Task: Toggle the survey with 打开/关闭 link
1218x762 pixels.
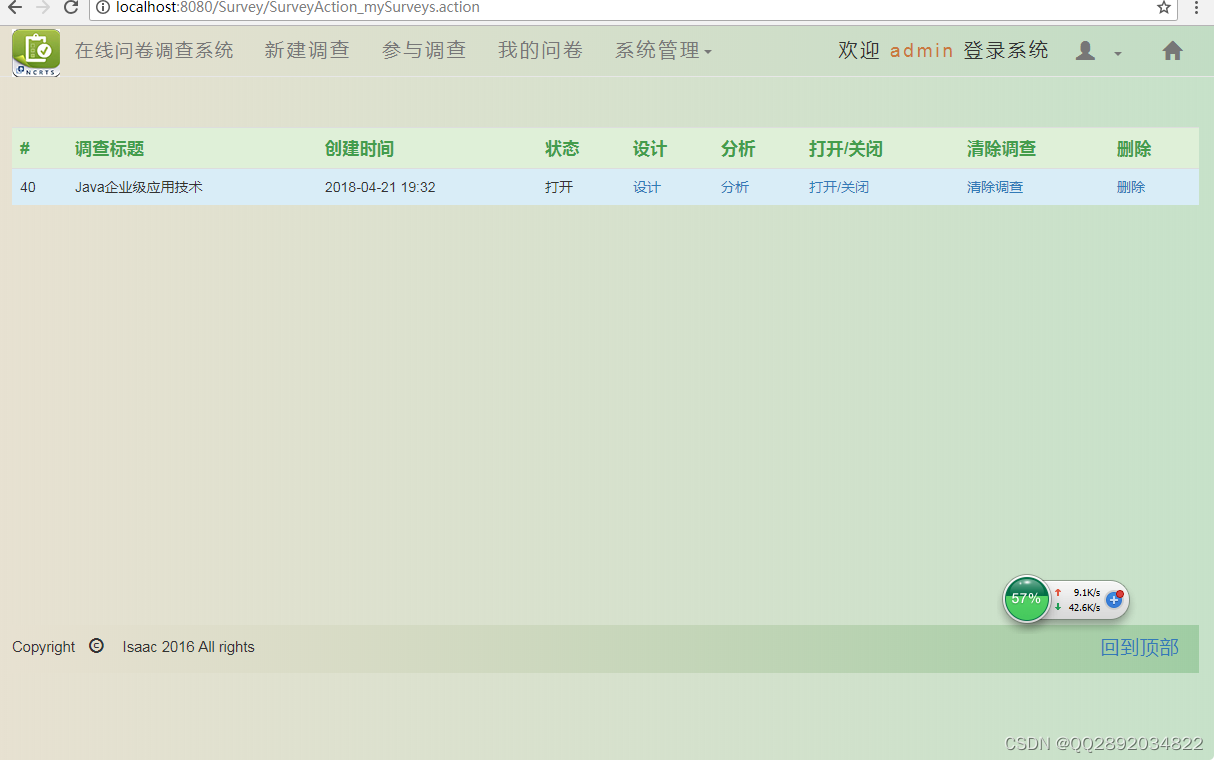Action: pos(838,186)
